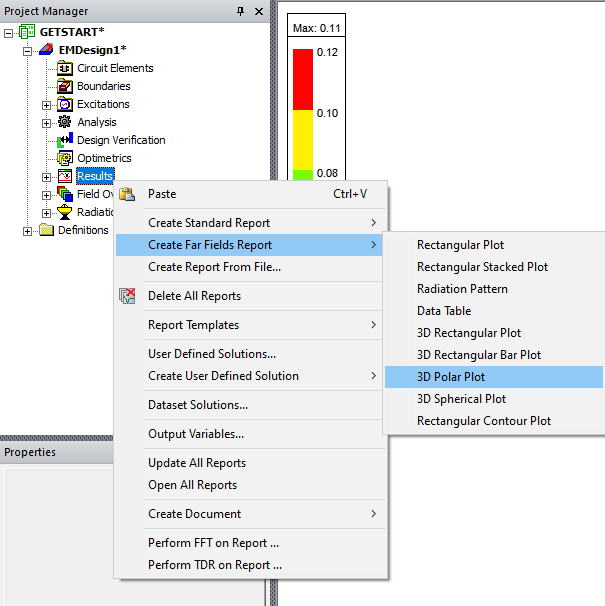Select the Results tree item label

tap(95, 176)
